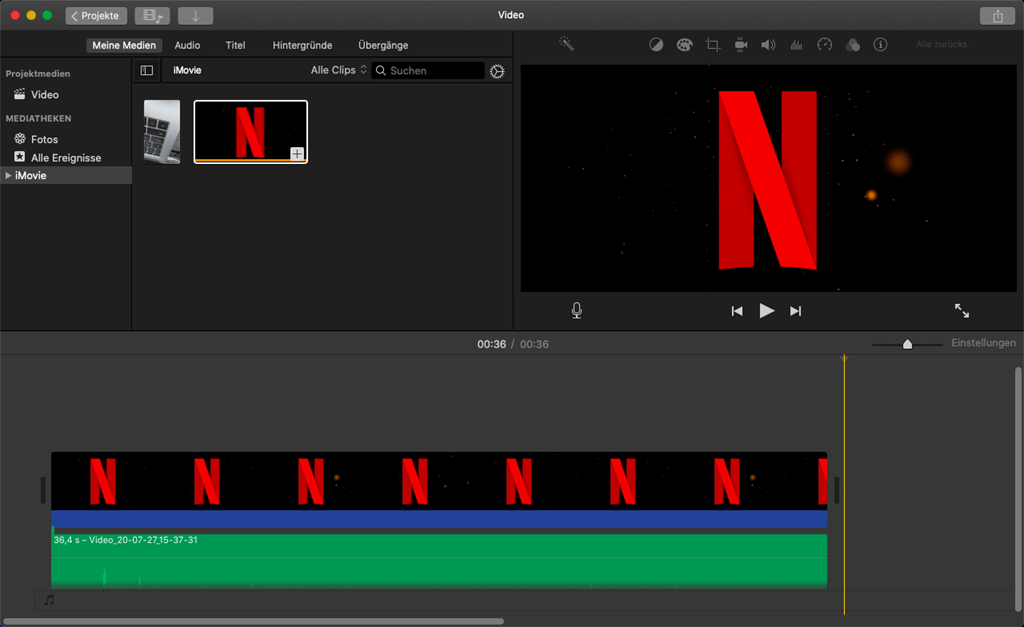Screen dimensions: 1024x627
Task: Add Netflix clip with plus icon
Action: [297, 154]
